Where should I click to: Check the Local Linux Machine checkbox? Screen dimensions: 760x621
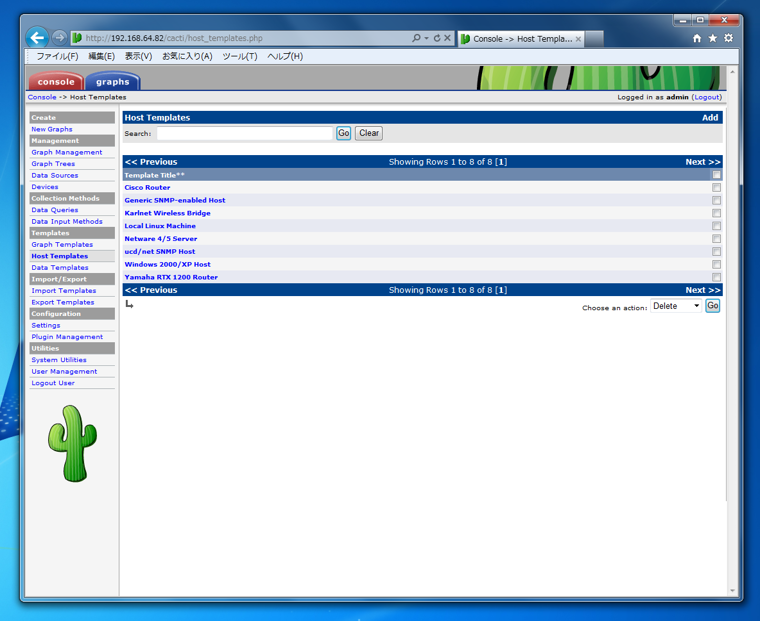(716, 226)
